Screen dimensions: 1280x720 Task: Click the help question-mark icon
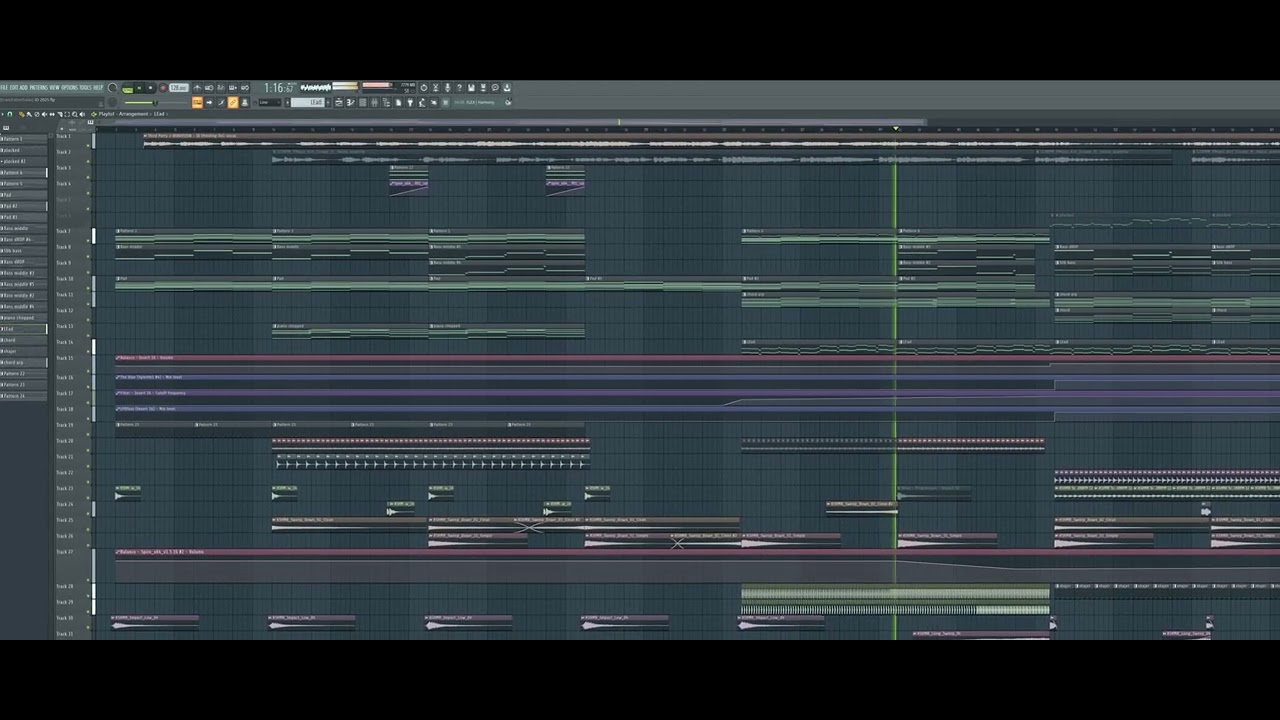coord(459,88)
